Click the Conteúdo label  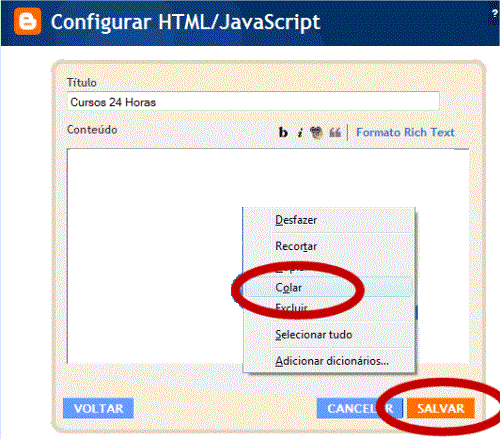click(x=92, y=129)
